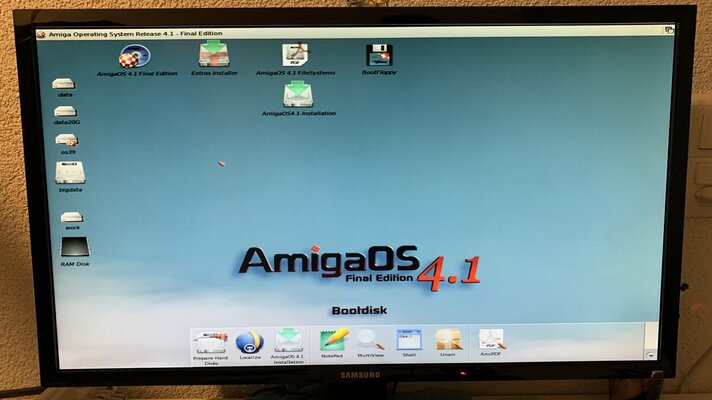This screenshot has width=712, height=400.
Task: Open the RAM Disk icon
Action: (x=75, y=247)
